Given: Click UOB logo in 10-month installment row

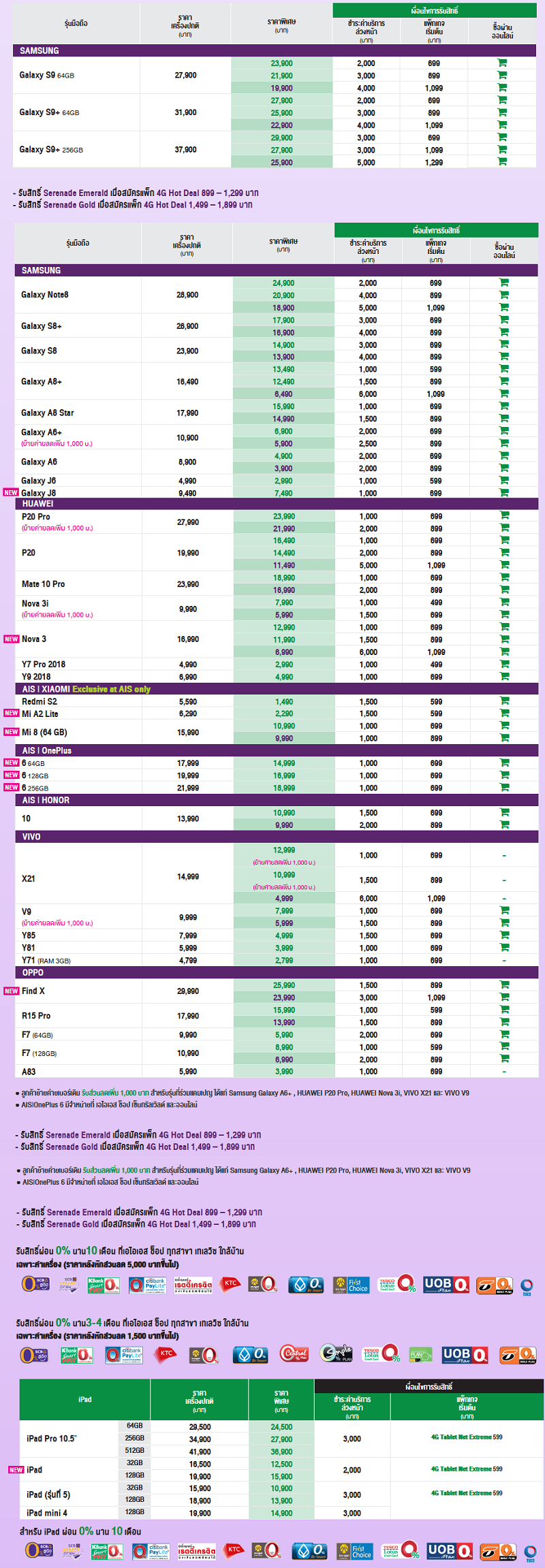Looking at the screenshot, I should [446, 1284].
